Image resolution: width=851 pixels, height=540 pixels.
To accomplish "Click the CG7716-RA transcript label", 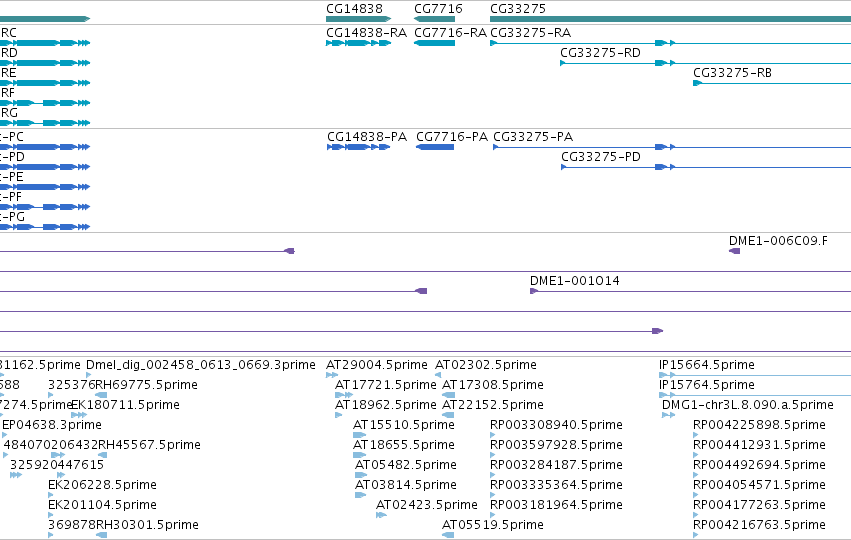I will coord(450,33).
